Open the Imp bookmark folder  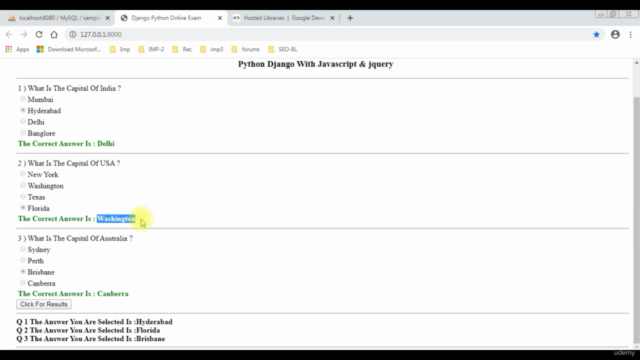tap(120, 49)
